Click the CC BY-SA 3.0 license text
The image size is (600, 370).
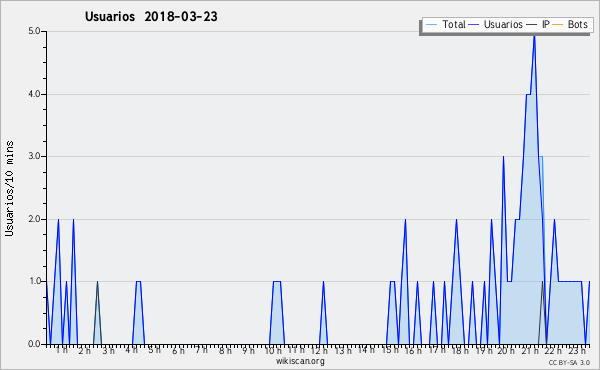[x=569, y=362]
